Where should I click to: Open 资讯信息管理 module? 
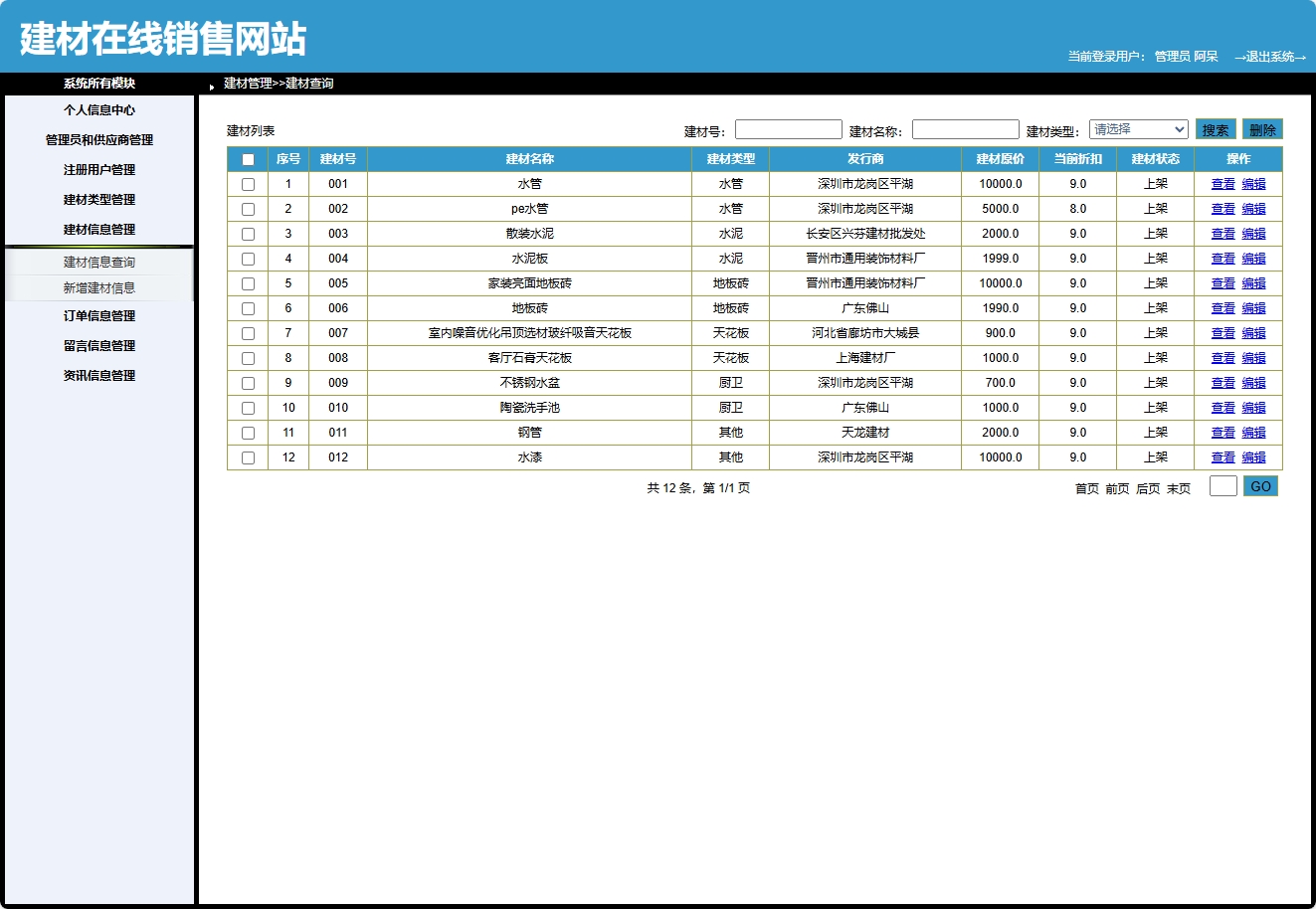click(98, 375)
